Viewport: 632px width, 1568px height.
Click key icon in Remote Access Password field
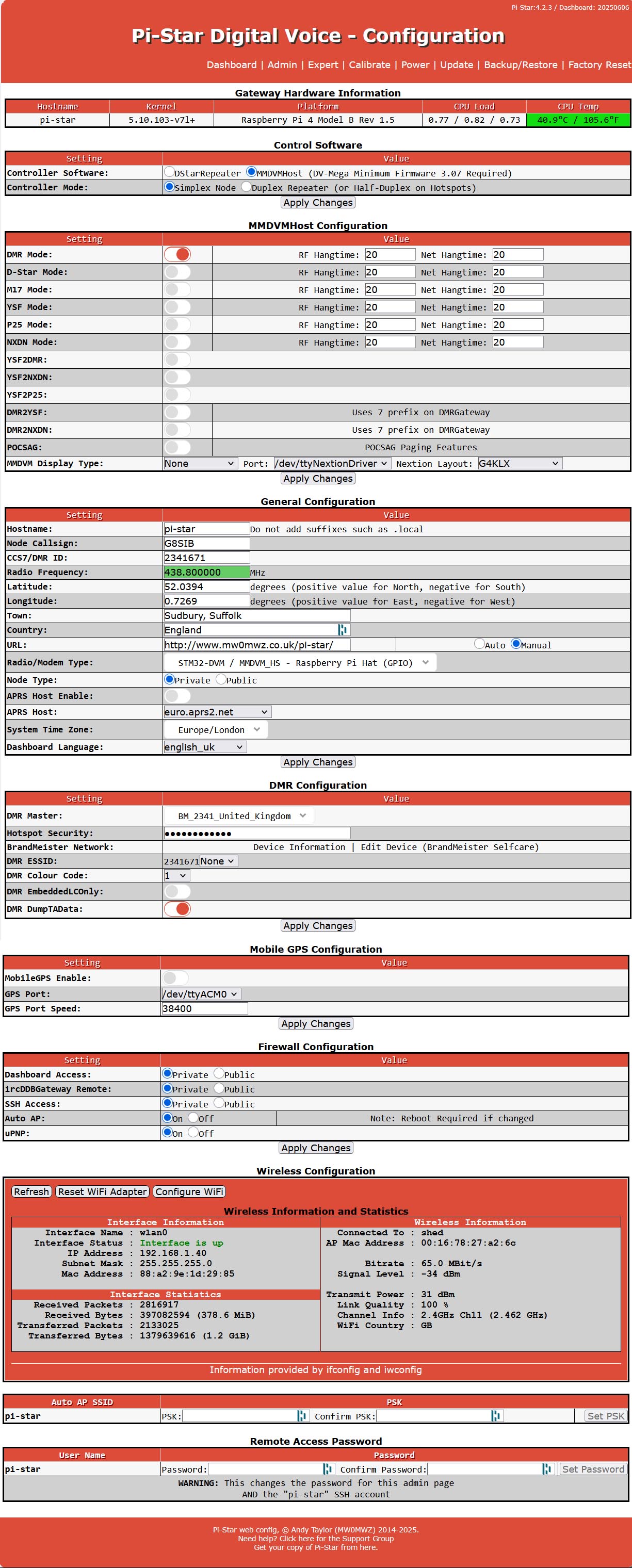(x=328, y=1469)
